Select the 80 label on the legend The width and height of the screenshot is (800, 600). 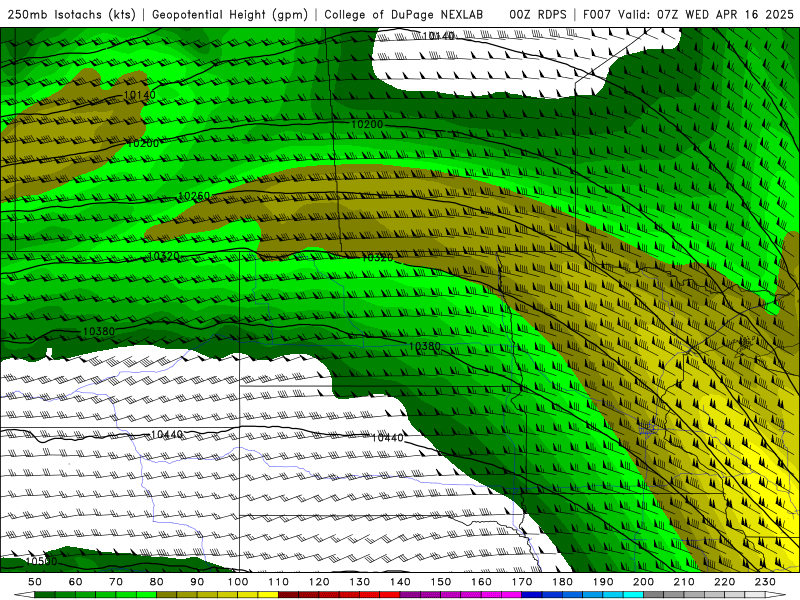point(157,582)
